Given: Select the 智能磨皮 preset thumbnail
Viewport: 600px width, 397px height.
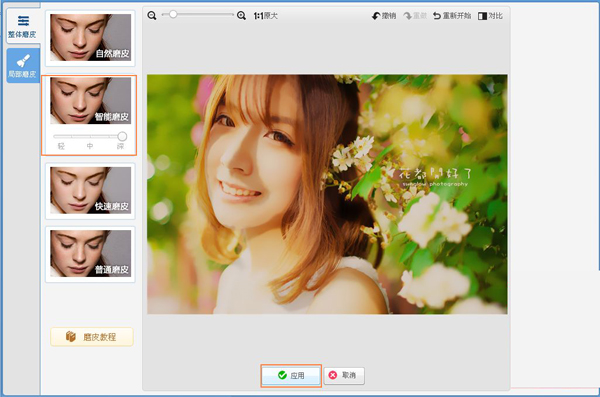Looking at the screenshot, I should [90, 101].
